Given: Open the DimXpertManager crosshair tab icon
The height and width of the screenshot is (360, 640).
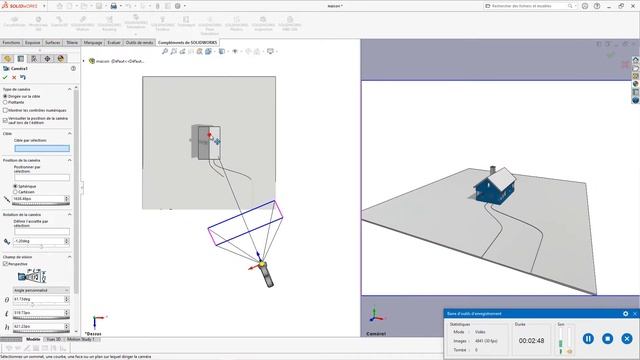Looking at the screenshot, I should [47, 59].
